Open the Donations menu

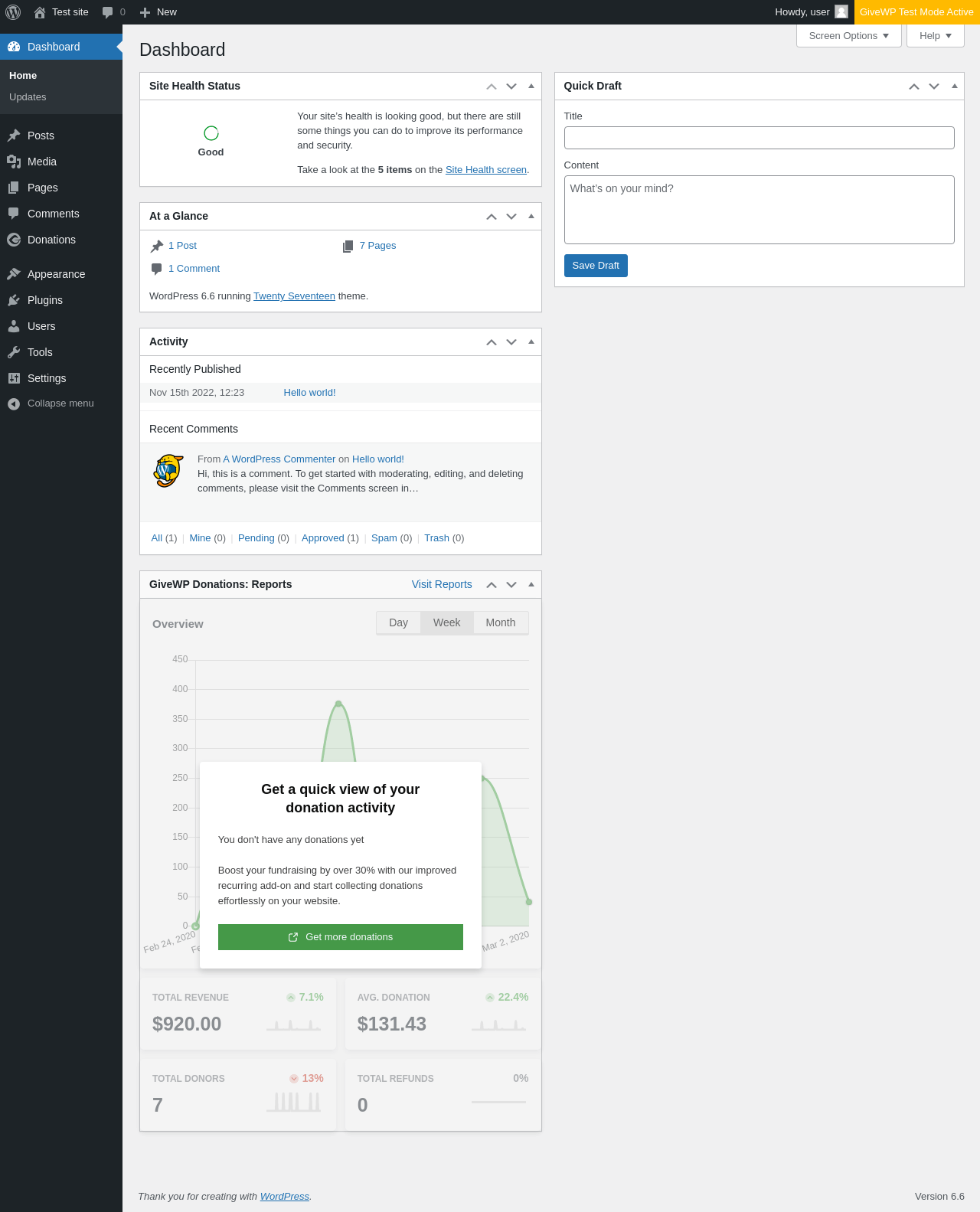[x=61, y=240]
